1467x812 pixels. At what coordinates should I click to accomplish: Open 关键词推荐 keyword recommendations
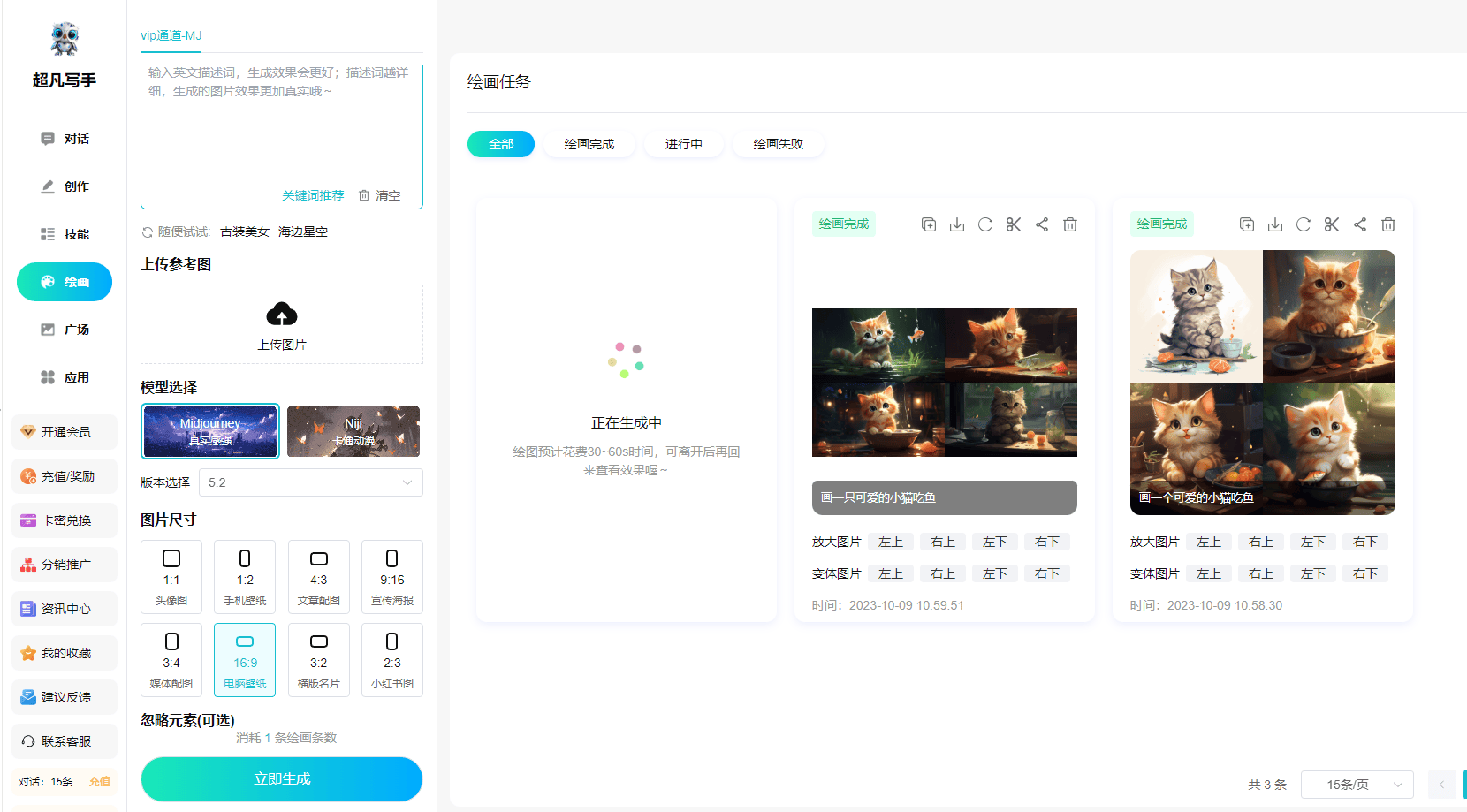coord(313,195)
